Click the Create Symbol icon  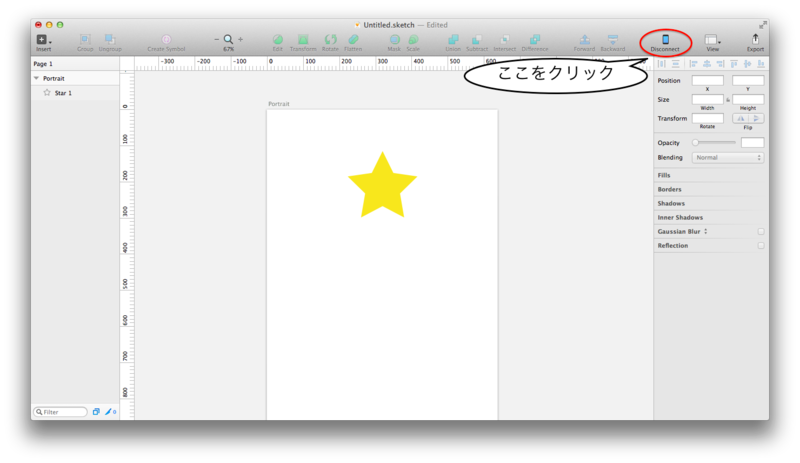(x=166, y=39)
